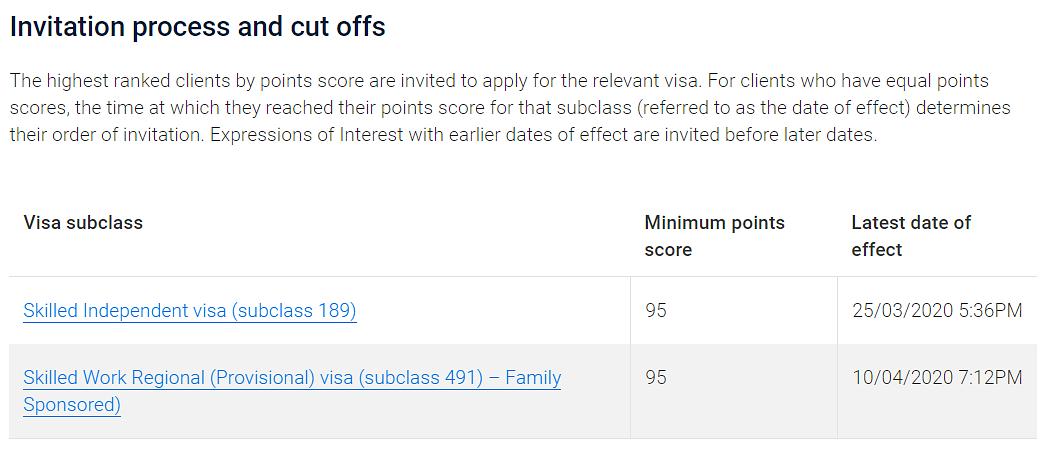Click the 10/04/2020 7:12PM date cell
Image resolution: width=1046 pixels, height=458 pixels.
click(x=937, y=377)
